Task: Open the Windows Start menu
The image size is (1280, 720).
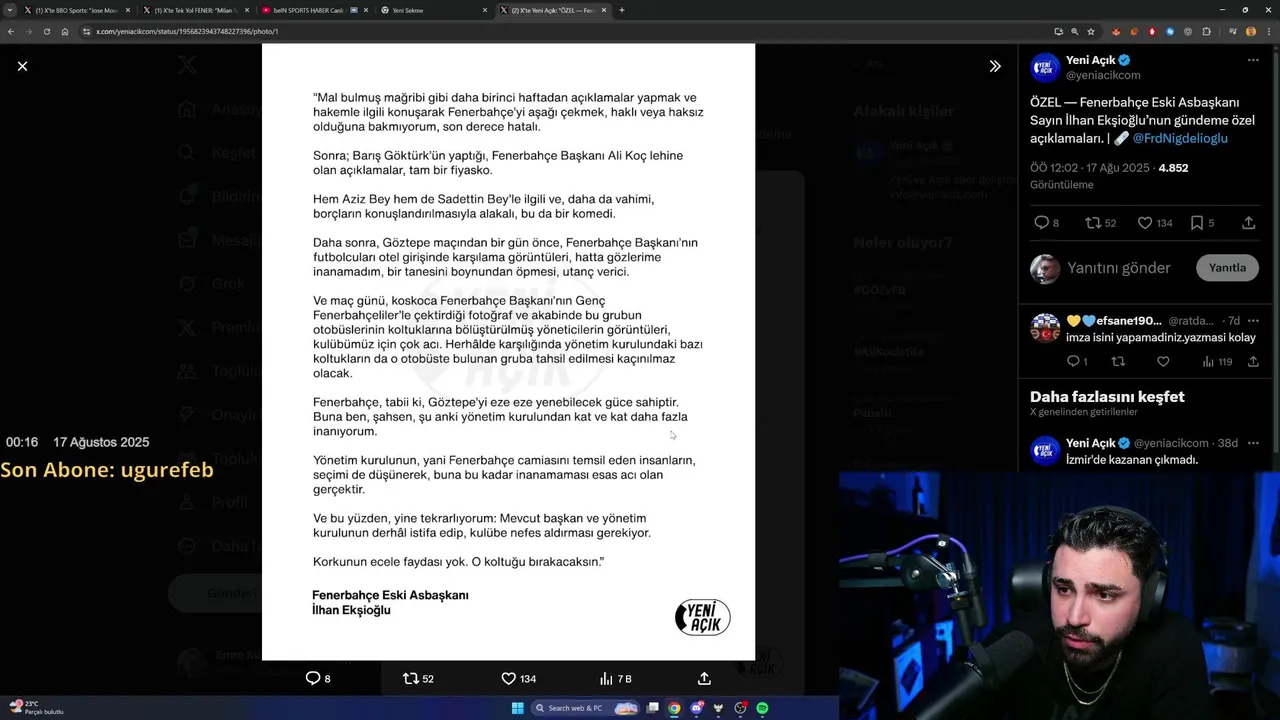Action: coord(517,708)
